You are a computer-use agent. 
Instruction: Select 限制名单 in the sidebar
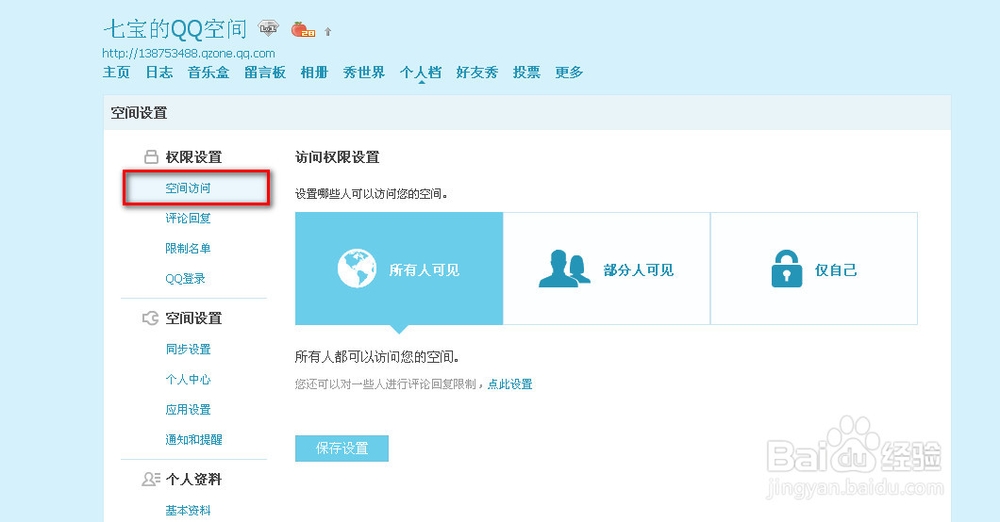click(188, 248)
